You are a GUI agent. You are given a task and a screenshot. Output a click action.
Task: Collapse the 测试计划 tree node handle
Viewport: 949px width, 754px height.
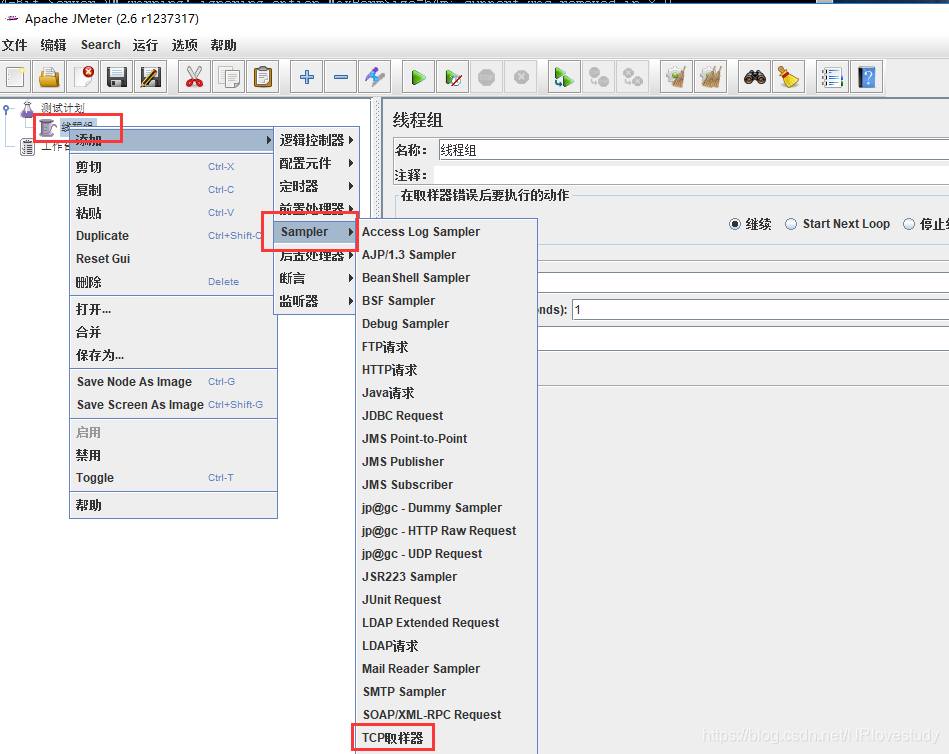[x=6, y=109]
